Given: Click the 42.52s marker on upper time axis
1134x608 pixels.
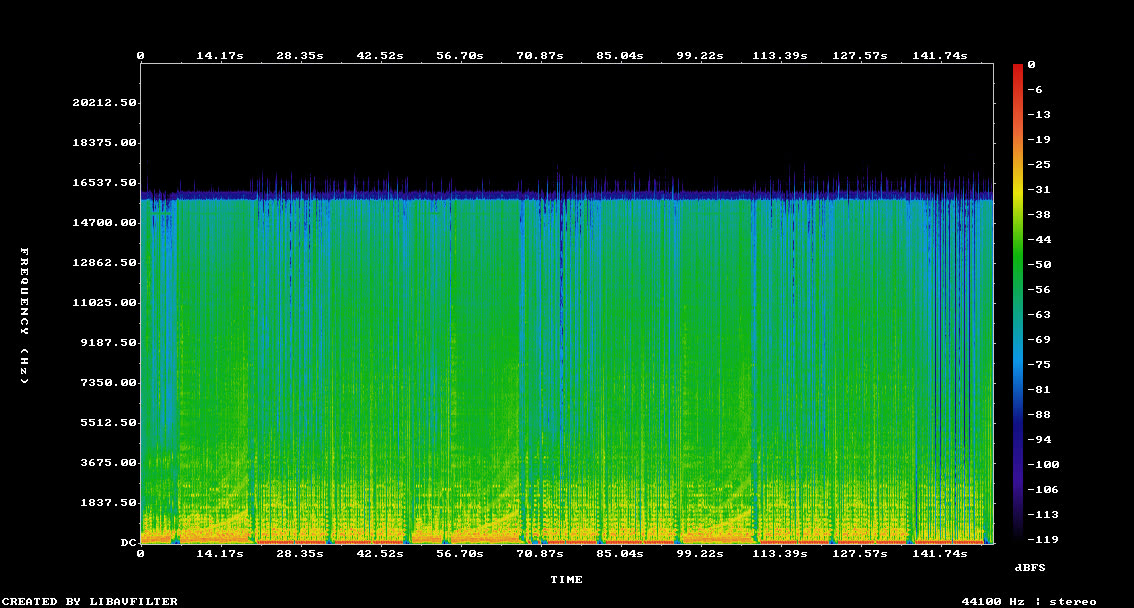Looking at the screenshot, I should click(379, 56).
